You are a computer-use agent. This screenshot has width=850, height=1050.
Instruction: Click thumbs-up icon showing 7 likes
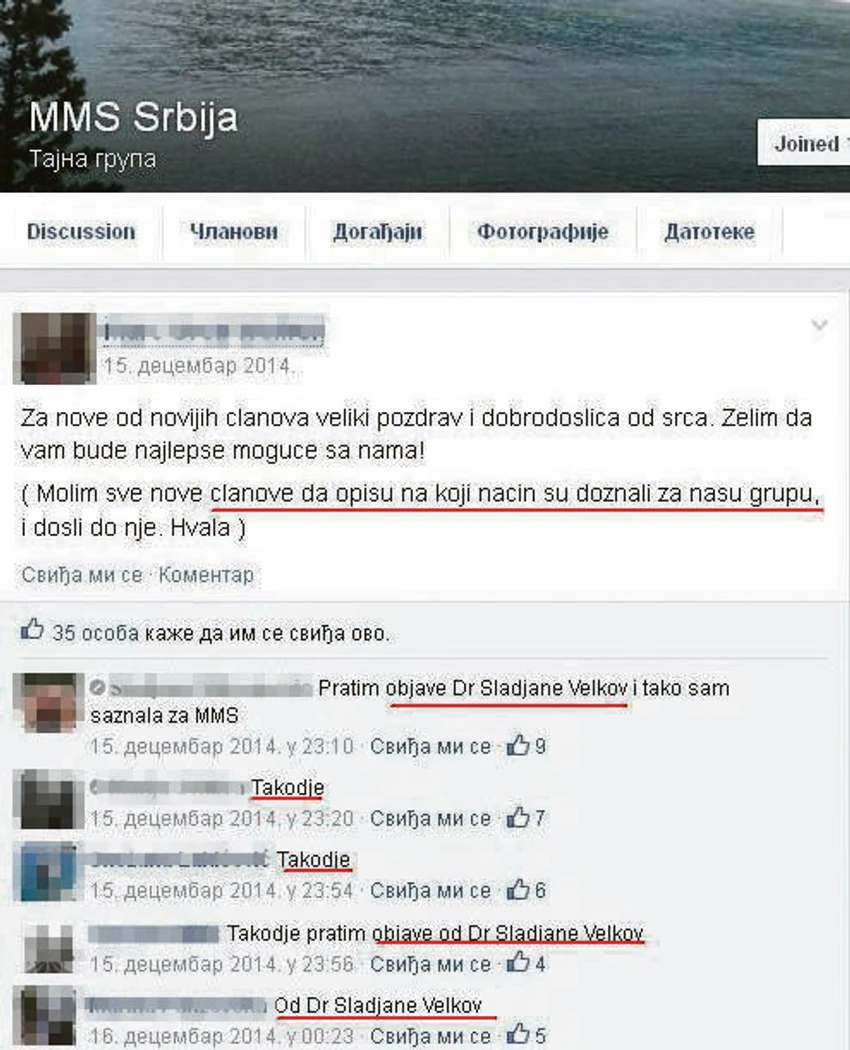(x=517, y=817)
